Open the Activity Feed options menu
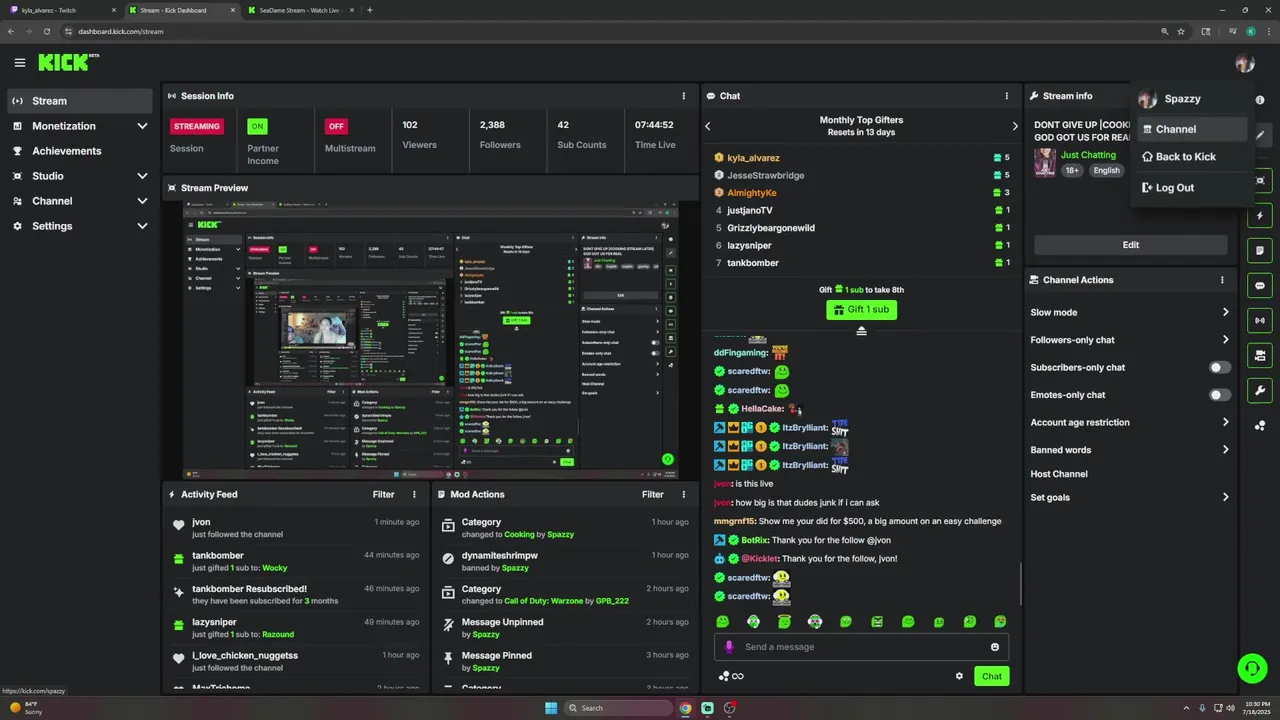Image resolution: width=1280 pixels, height=720 pixels. click(x=414, y=494)
